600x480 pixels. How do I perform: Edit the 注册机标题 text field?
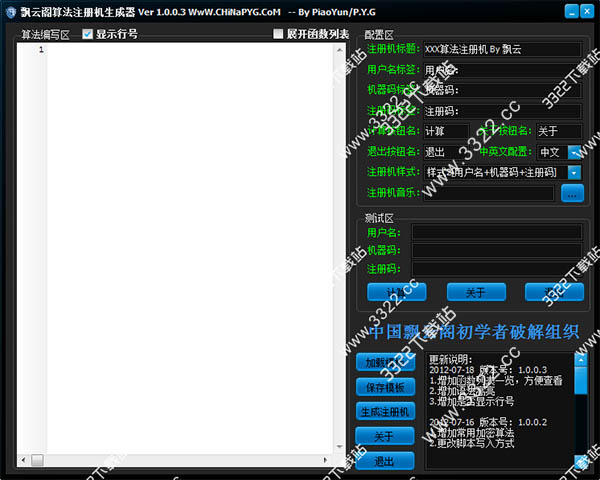pos(502,49)
